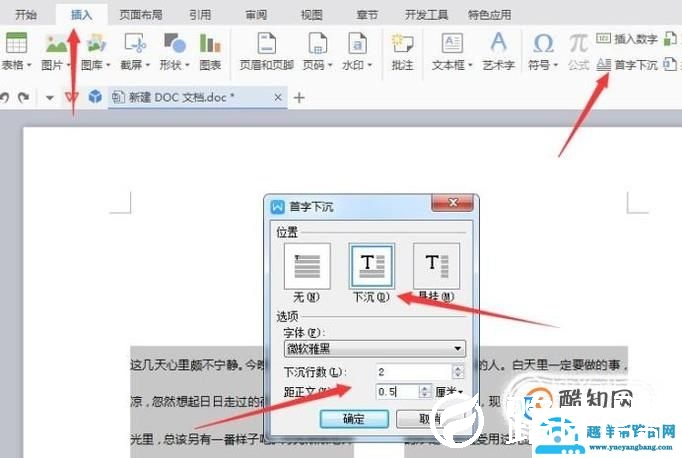Adjust the 距正文 spinner arrows

tap(425, 391)
